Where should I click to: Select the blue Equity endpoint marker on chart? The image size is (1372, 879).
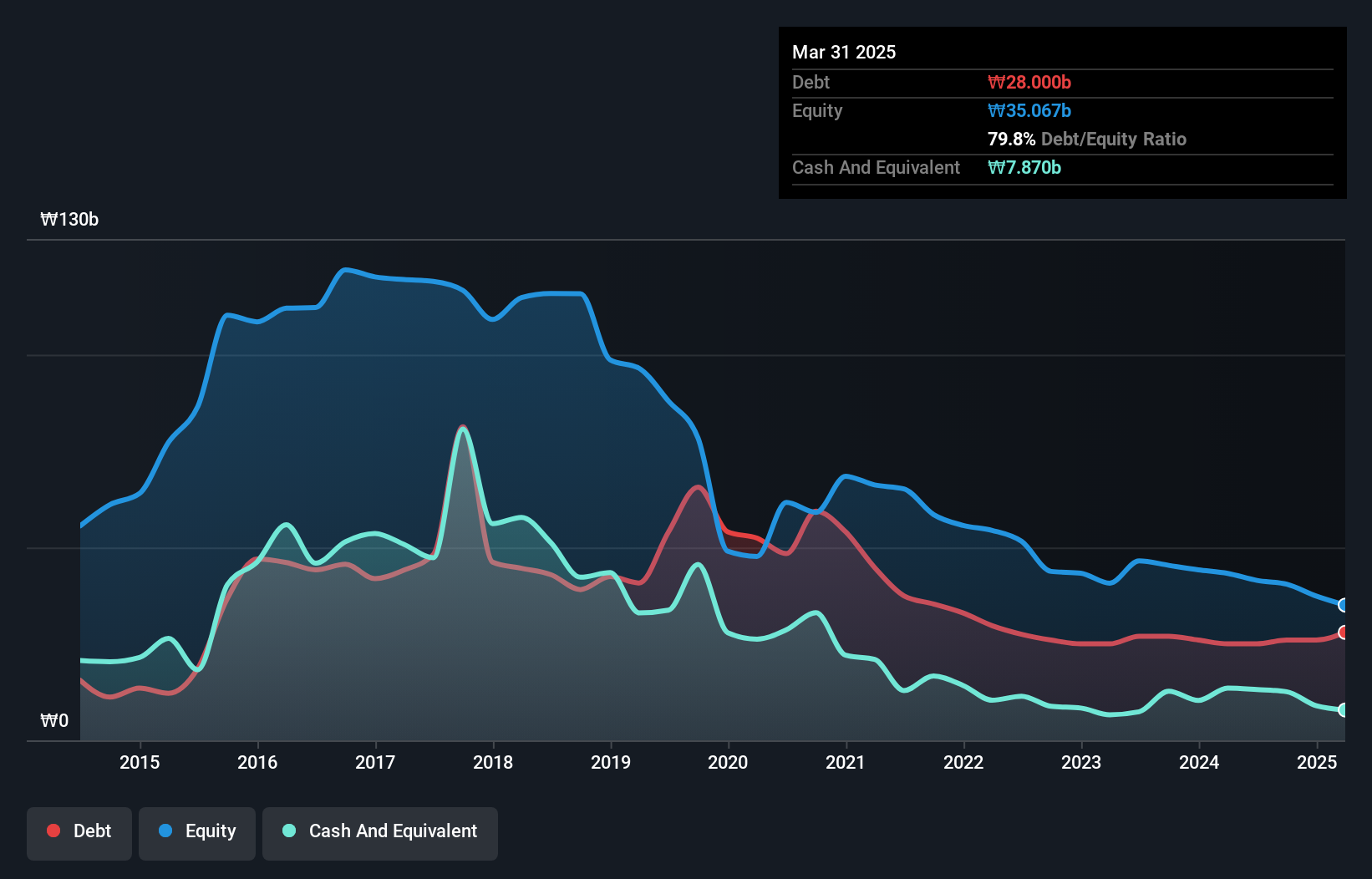[x=1344, y=605]
